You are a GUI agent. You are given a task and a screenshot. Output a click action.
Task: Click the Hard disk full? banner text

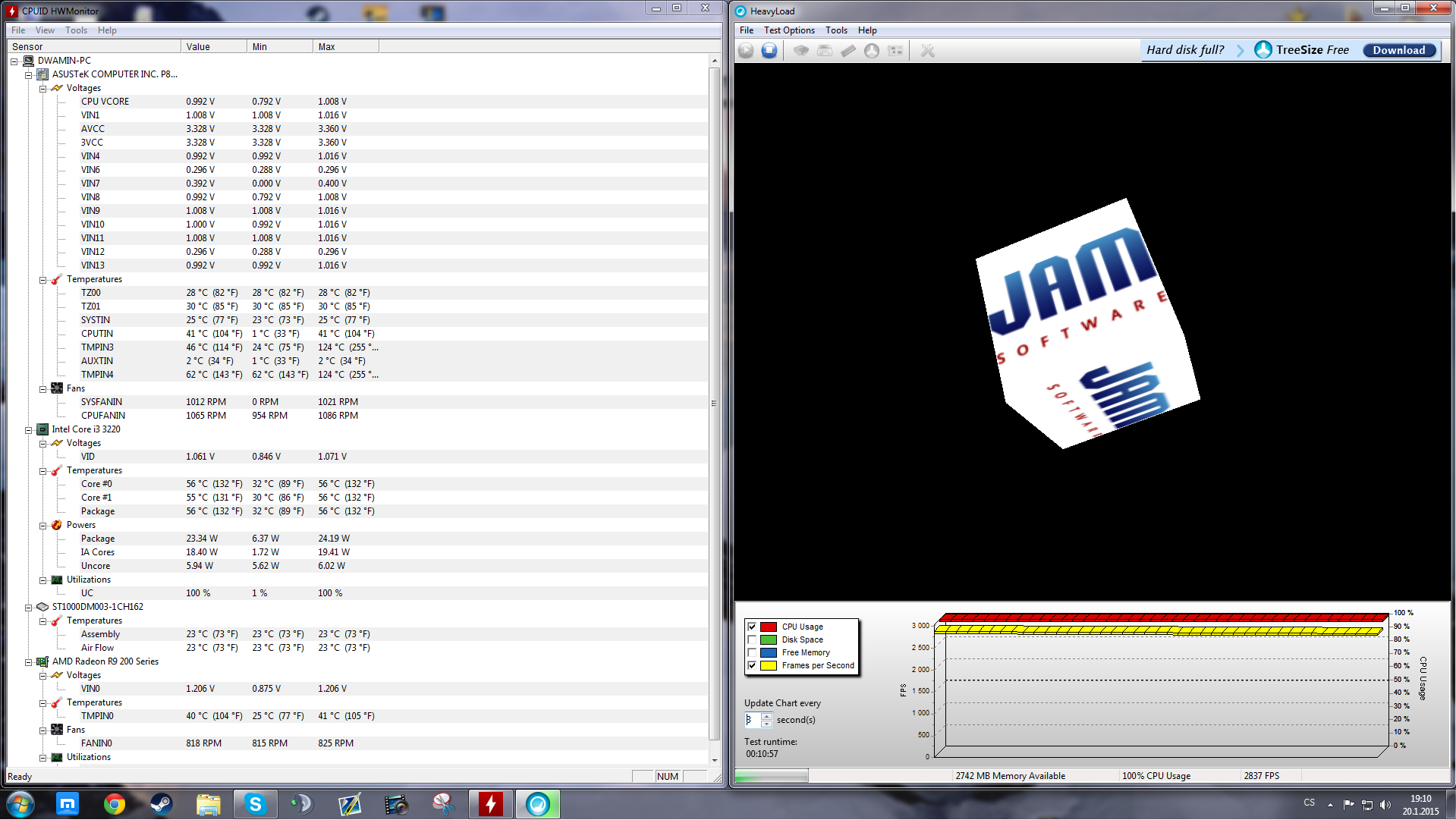[x=1185, y=50]
